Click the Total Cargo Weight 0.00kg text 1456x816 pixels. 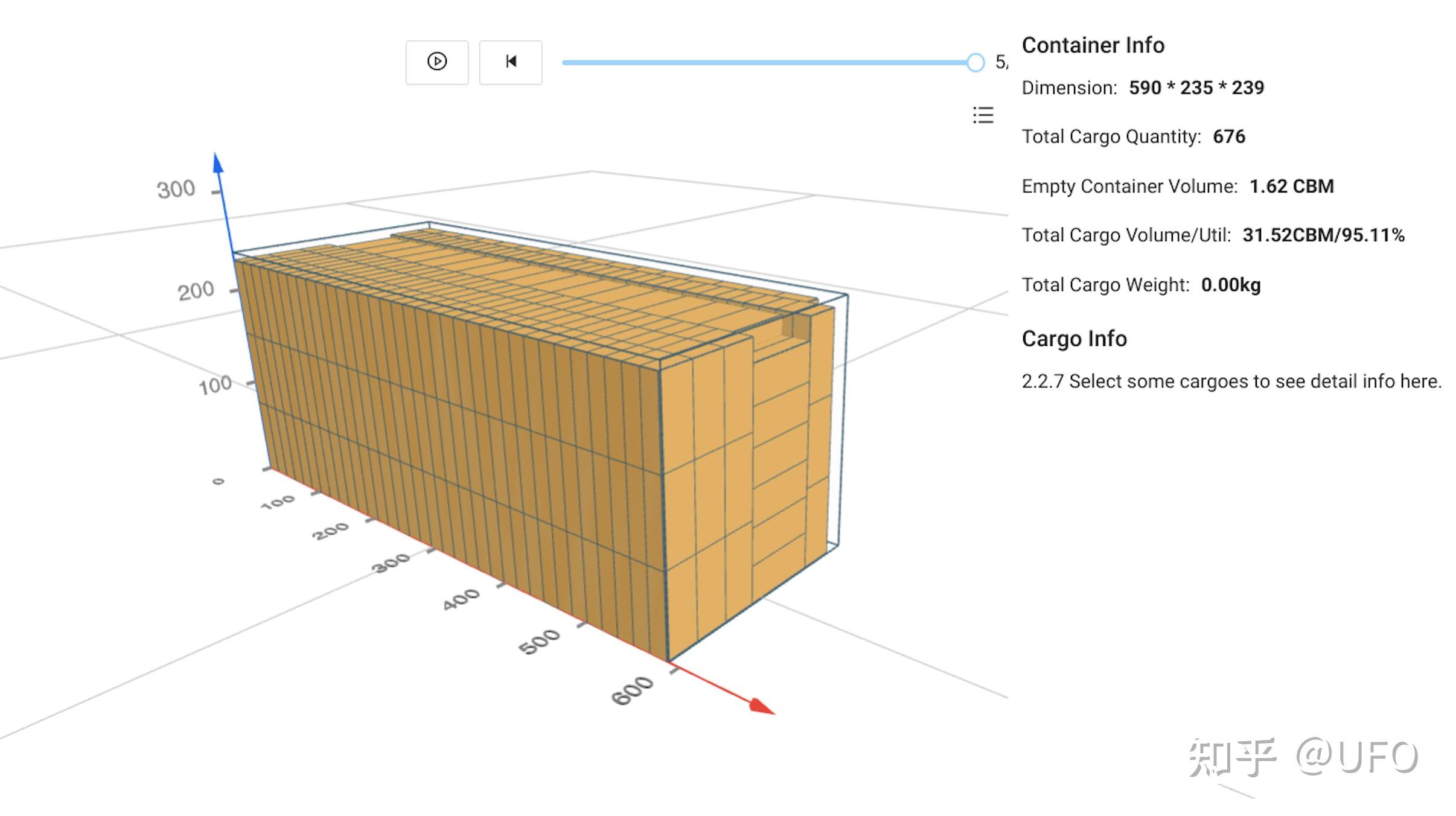tap(1230, 284)
